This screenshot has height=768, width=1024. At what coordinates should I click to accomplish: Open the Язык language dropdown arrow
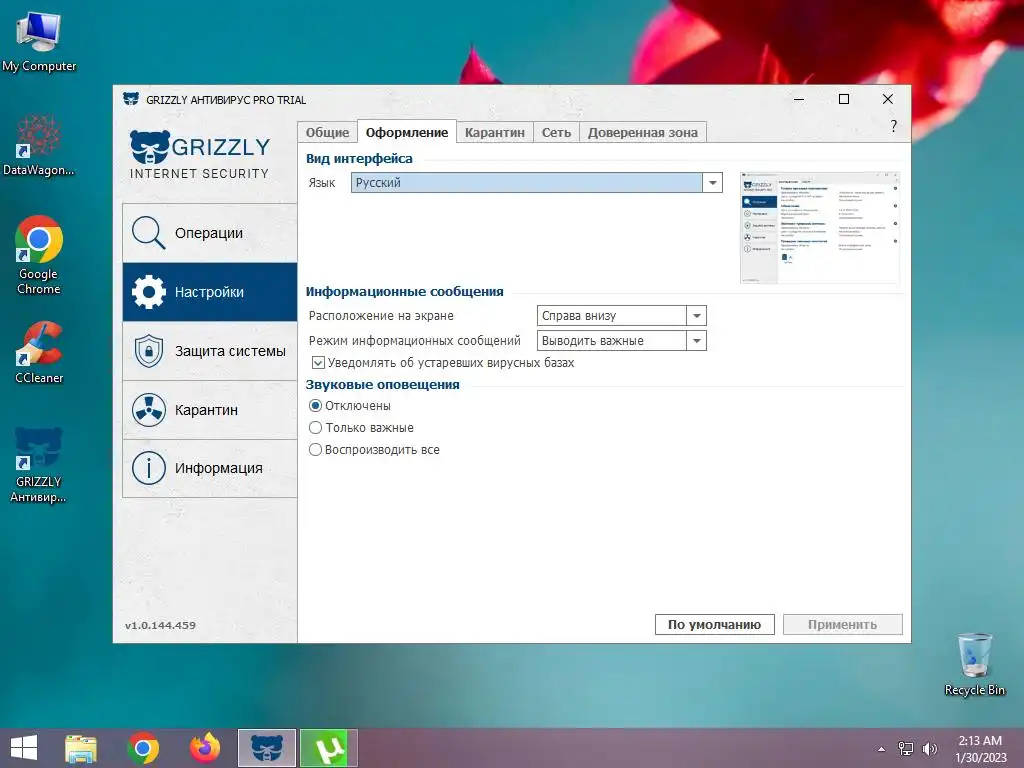[712, 183]
